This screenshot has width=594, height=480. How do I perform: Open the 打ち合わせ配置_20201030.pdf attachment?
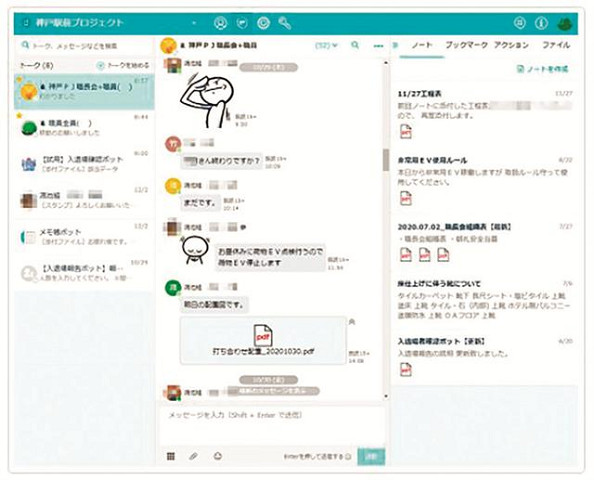(x=263, y=341)
